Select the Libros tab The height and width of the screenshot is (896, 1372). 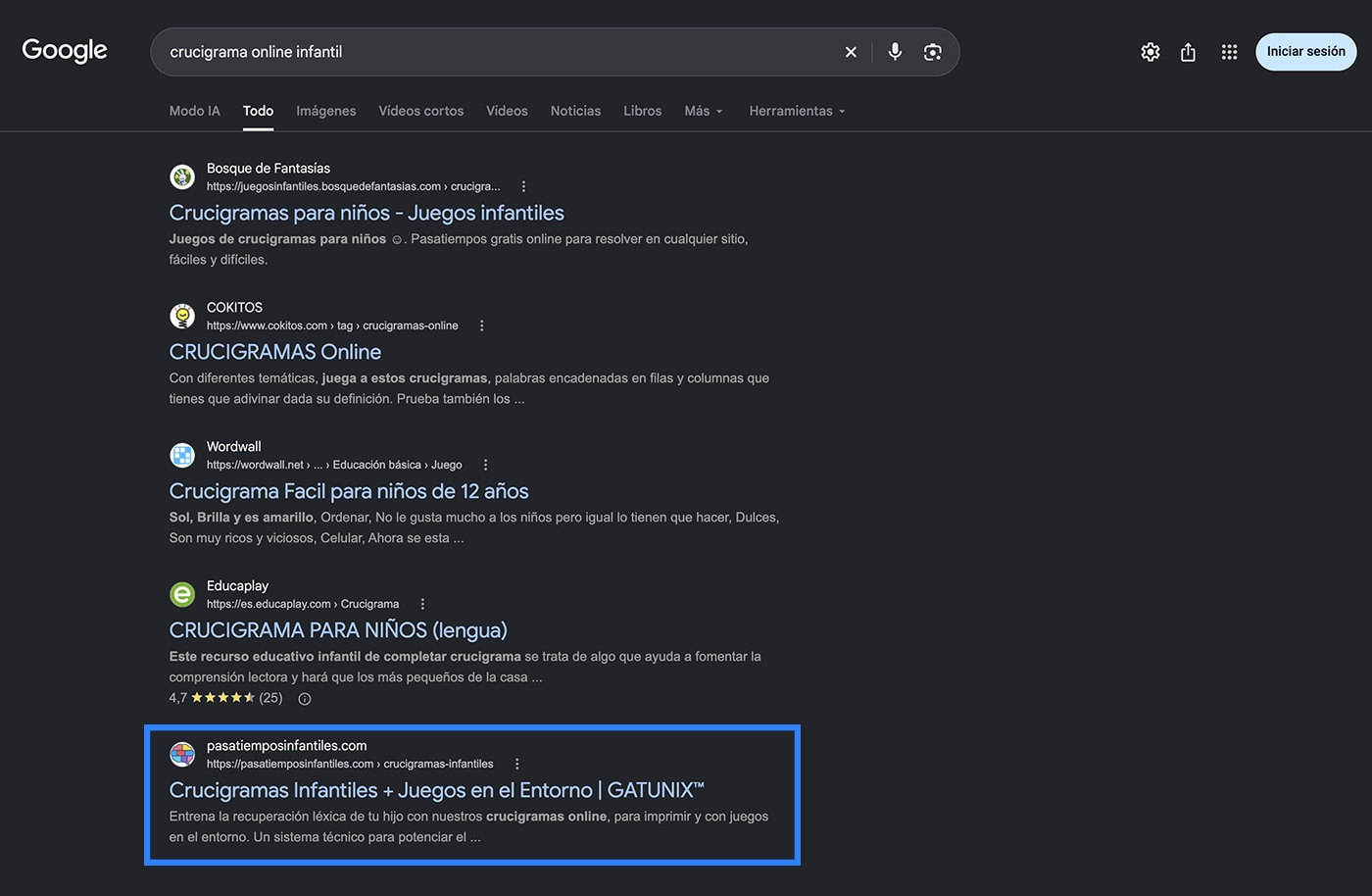pos(642,111)
